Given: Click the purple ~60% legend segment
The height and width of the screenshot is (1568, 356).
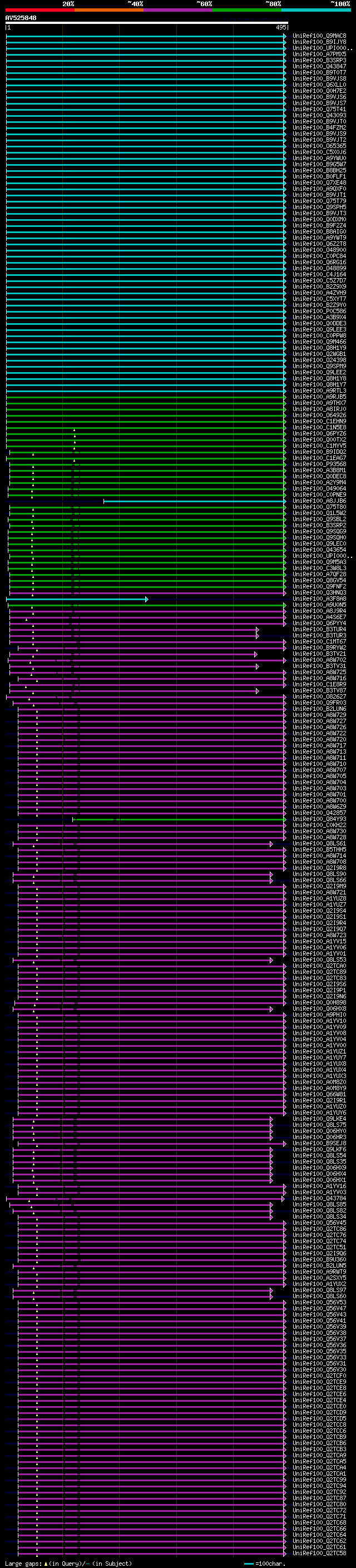Looking at the screenshot, I should (x=177, y=10).
